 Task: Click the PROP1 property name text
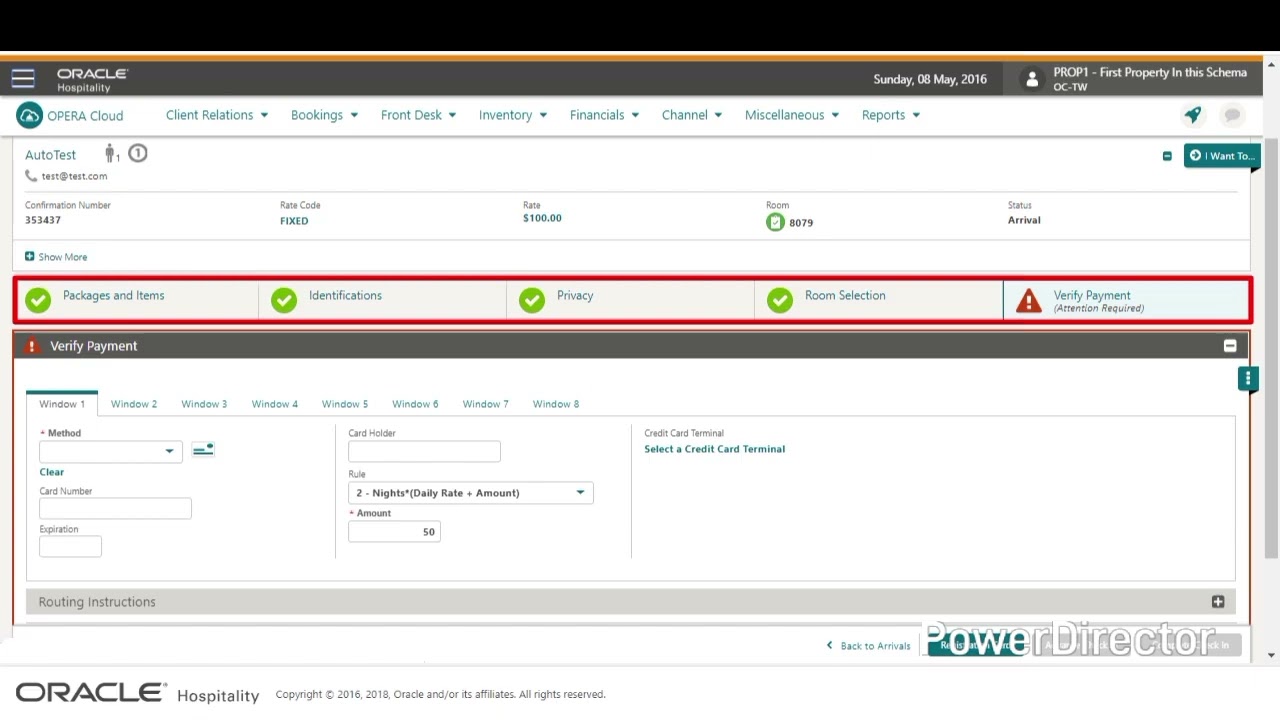click(1150, 73)
